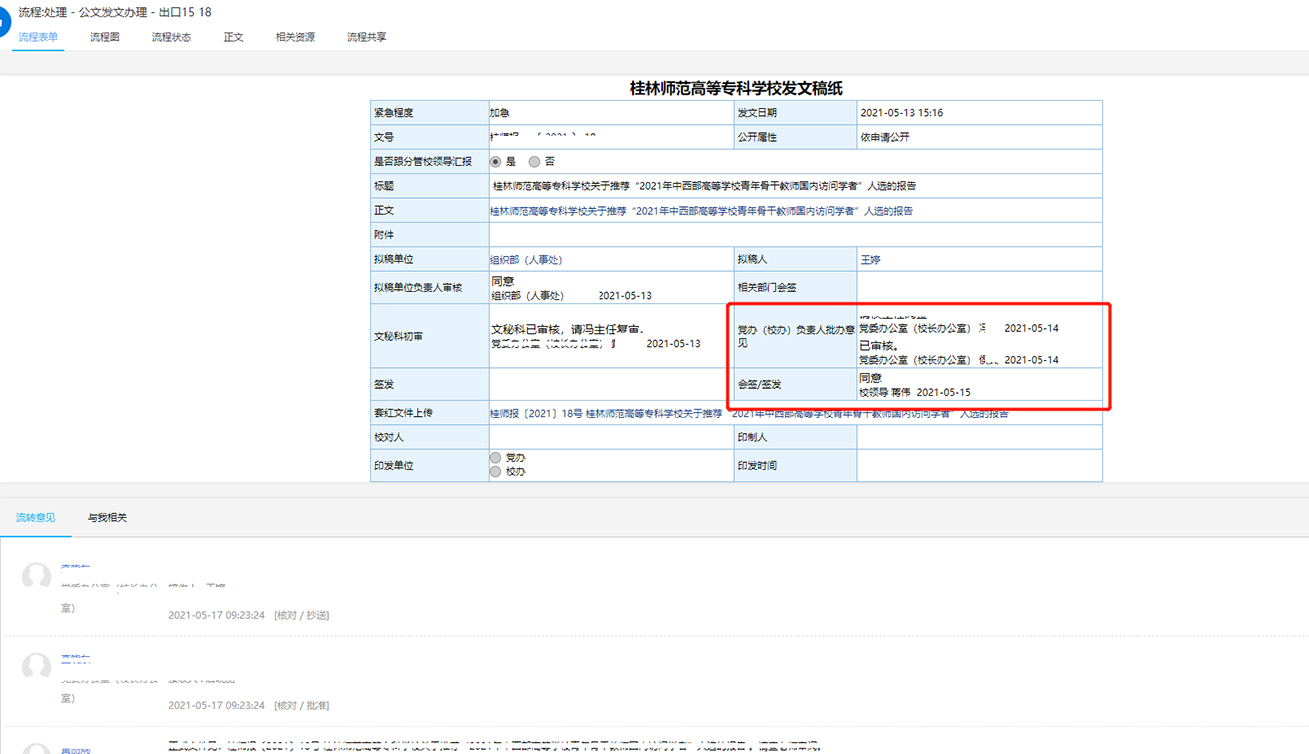Click the drafter name 王婷
This screenshot has height=754, width=1309.
pyautogui.click(x=870, y=260)
